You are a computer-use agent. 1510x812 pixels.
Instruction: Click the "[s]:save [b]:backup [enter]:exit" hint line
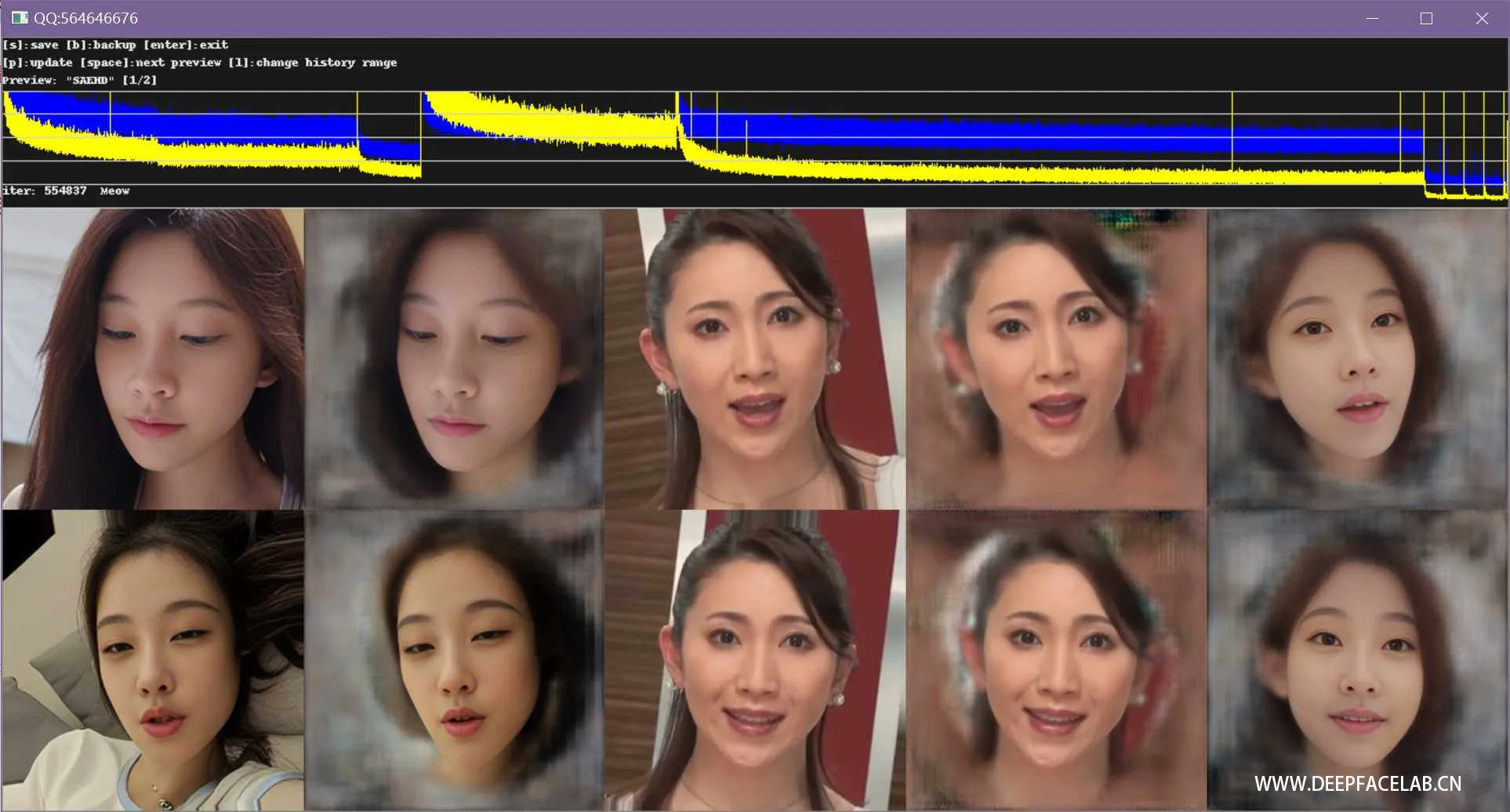coord(115,45)
